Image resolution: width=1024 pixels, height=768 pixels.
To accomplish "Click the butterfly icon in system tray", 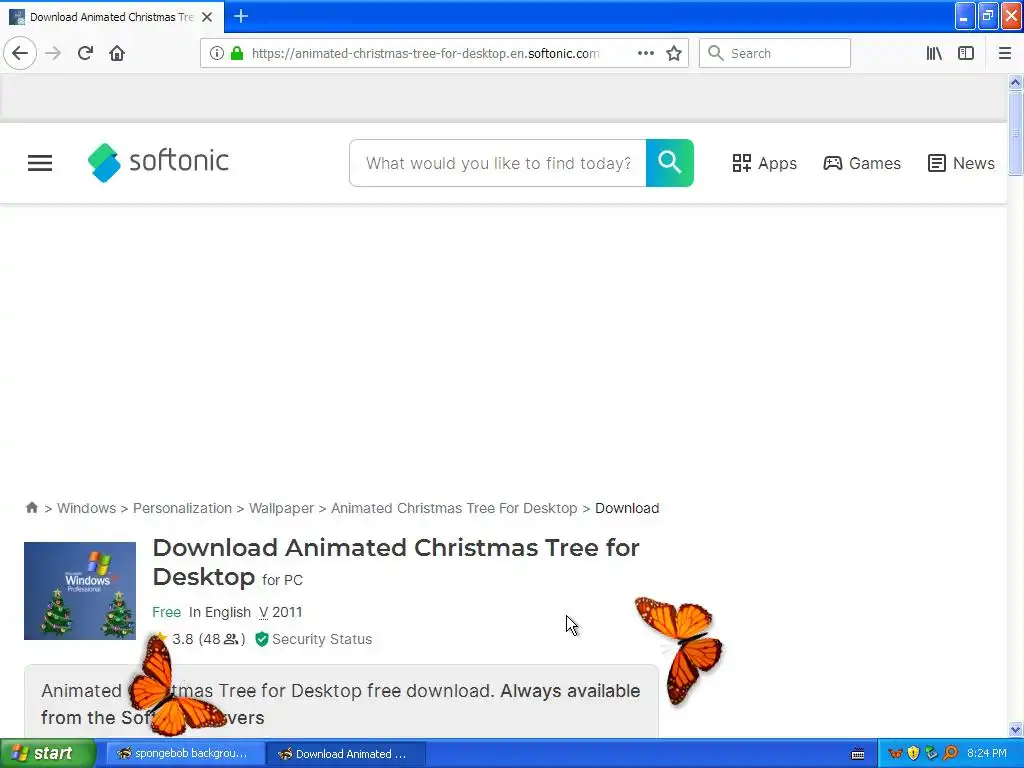I will click(x=895, y=754).
